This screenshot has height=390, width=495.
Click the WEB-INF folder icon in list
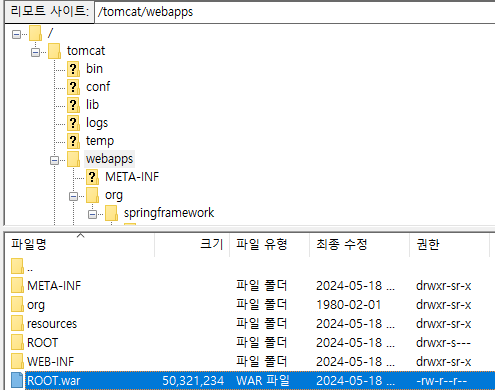(x=17, y=361)
